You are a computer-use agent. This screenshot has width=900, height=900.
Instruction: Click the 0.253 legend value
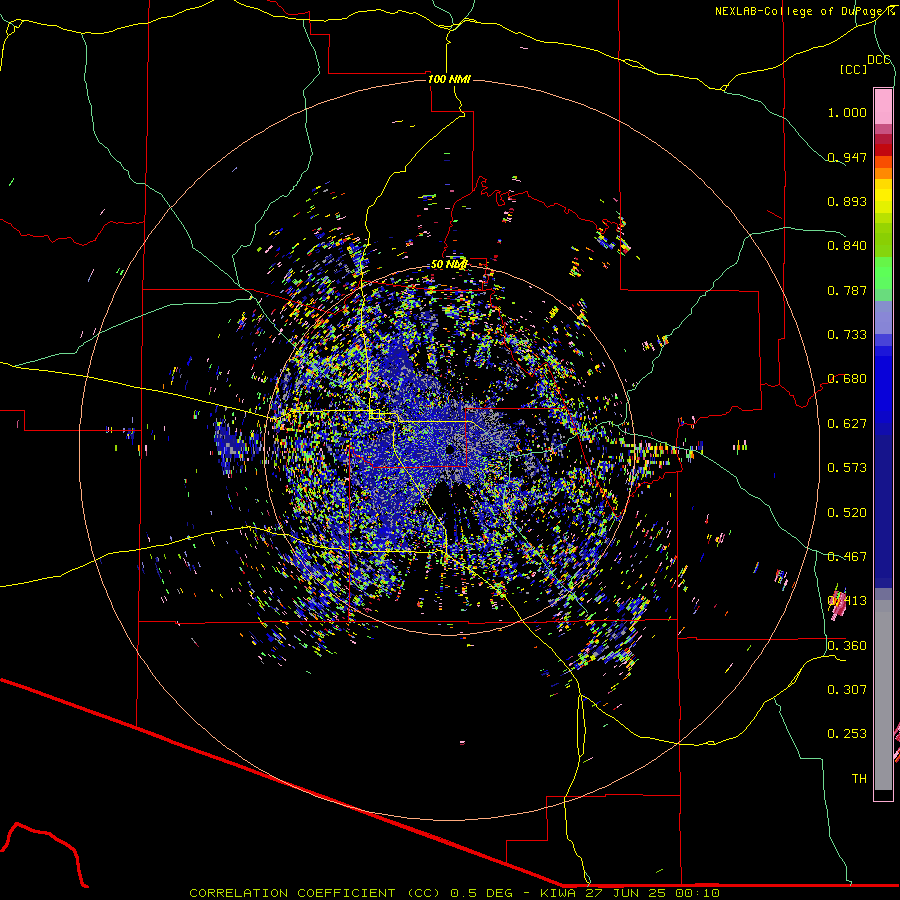[847, 734]
